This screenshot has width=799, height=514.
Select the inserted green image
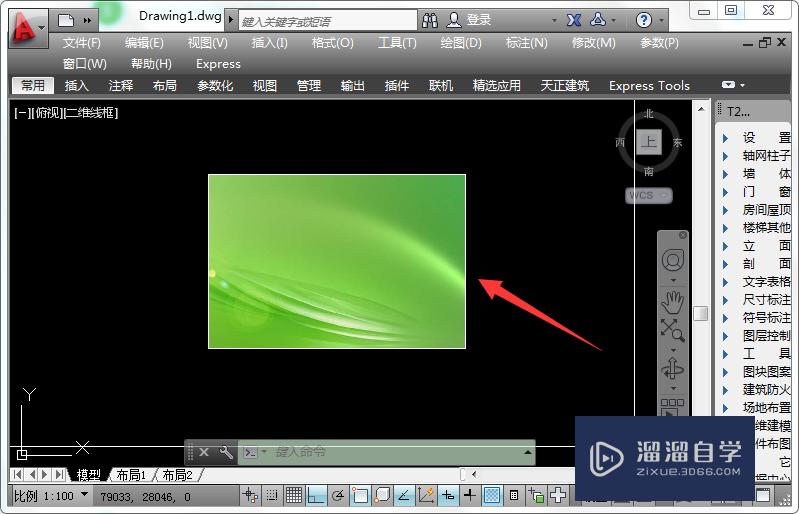coord(337,261)
